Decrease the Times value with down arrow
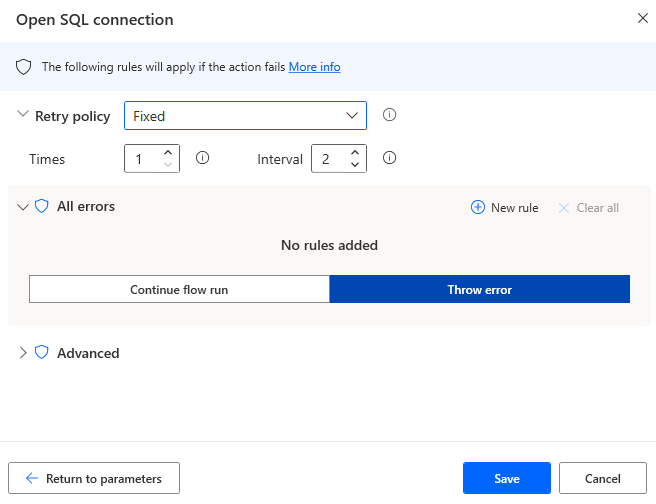Viewport: 656px width, 504px height. [x=168, y=164]
